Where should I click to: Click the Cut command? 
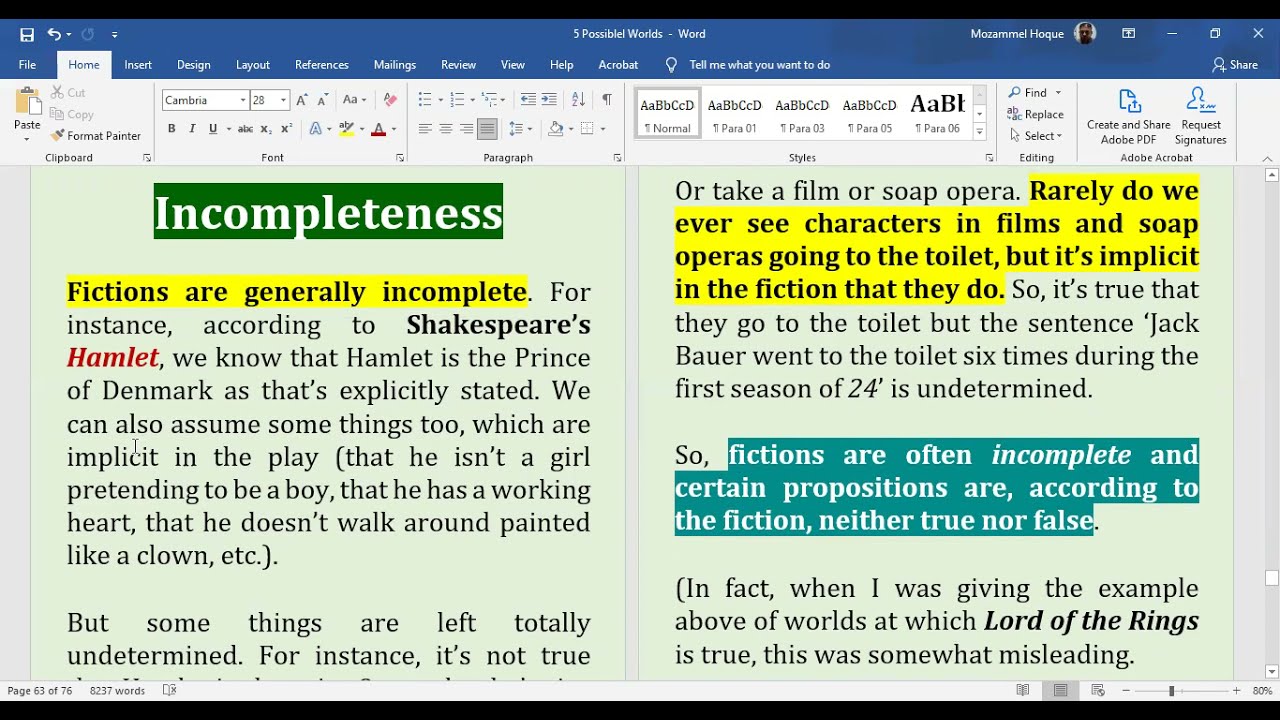coord(68,92)
